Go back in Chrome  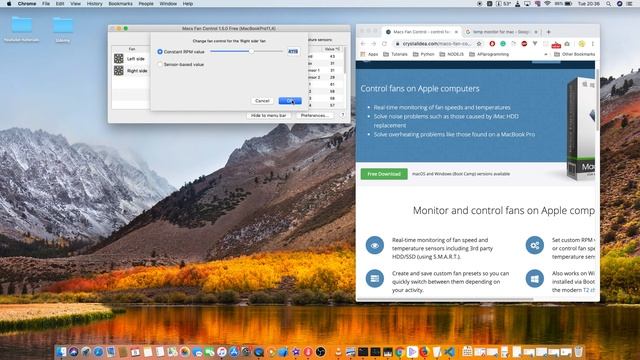pos(363,44)
